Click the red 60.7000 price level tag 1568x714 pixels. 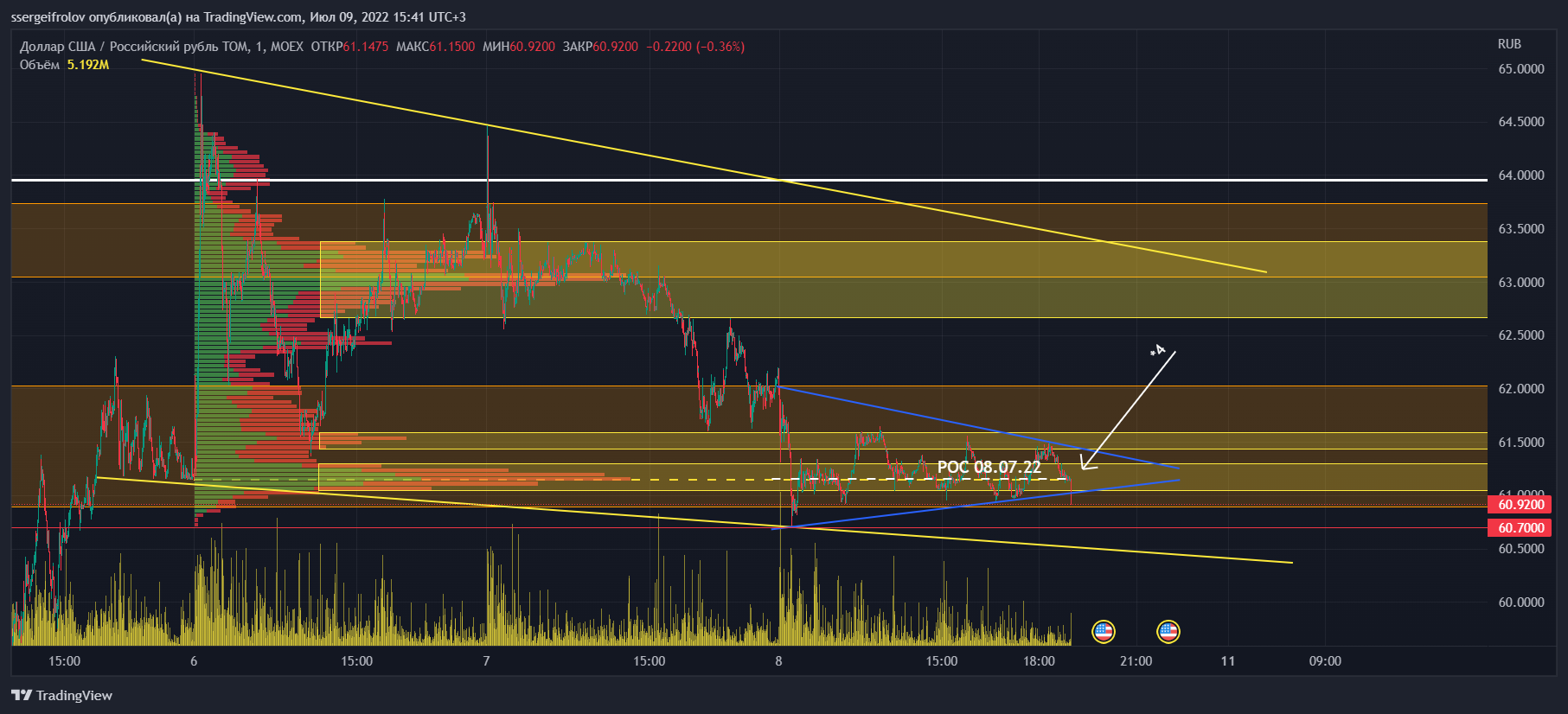tap(1520, 528)
